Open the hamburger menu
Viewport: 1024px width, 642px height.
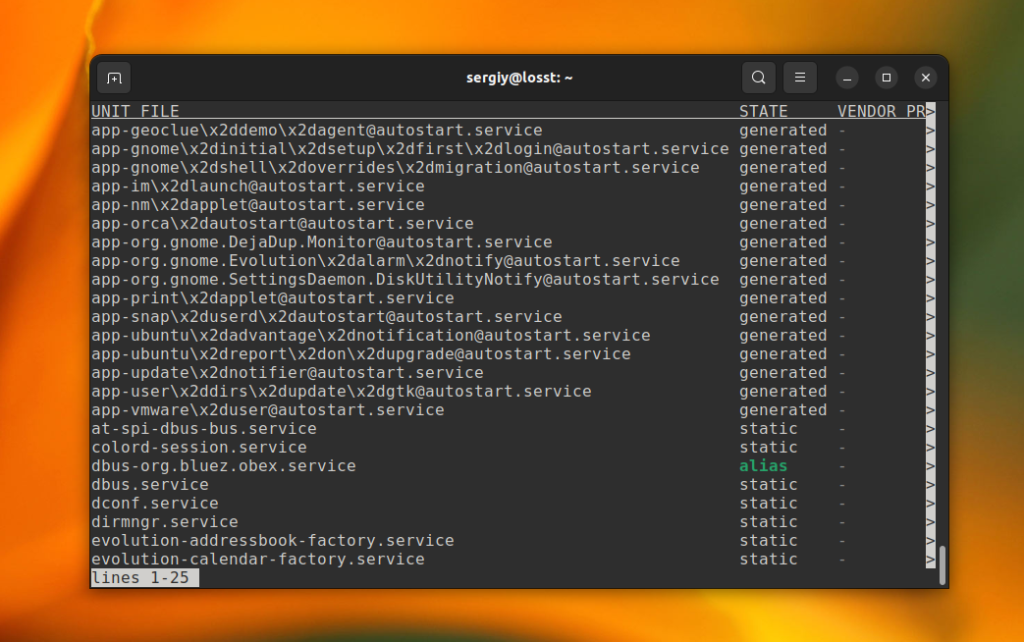coord(800,78)
